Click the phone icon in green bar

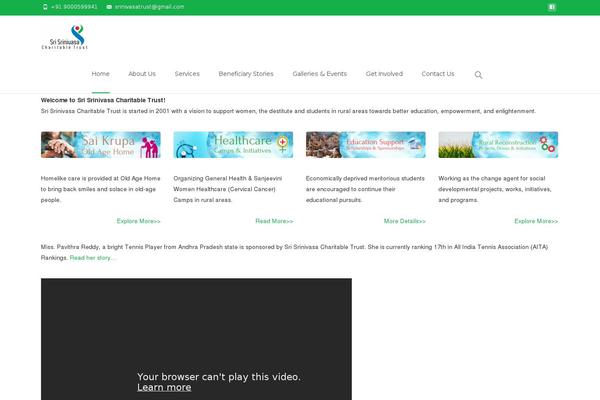pos(45,7)
